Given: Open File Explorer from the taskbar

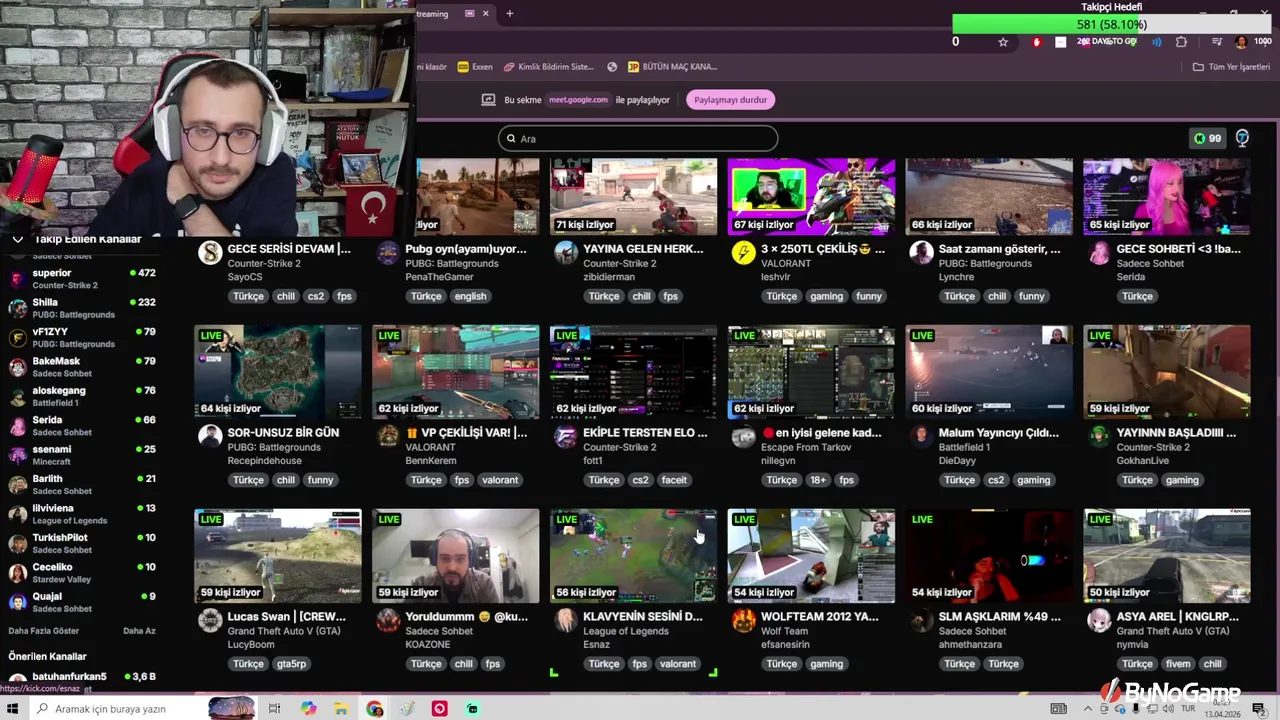Looking at the screenshot, I should [341, 709].
